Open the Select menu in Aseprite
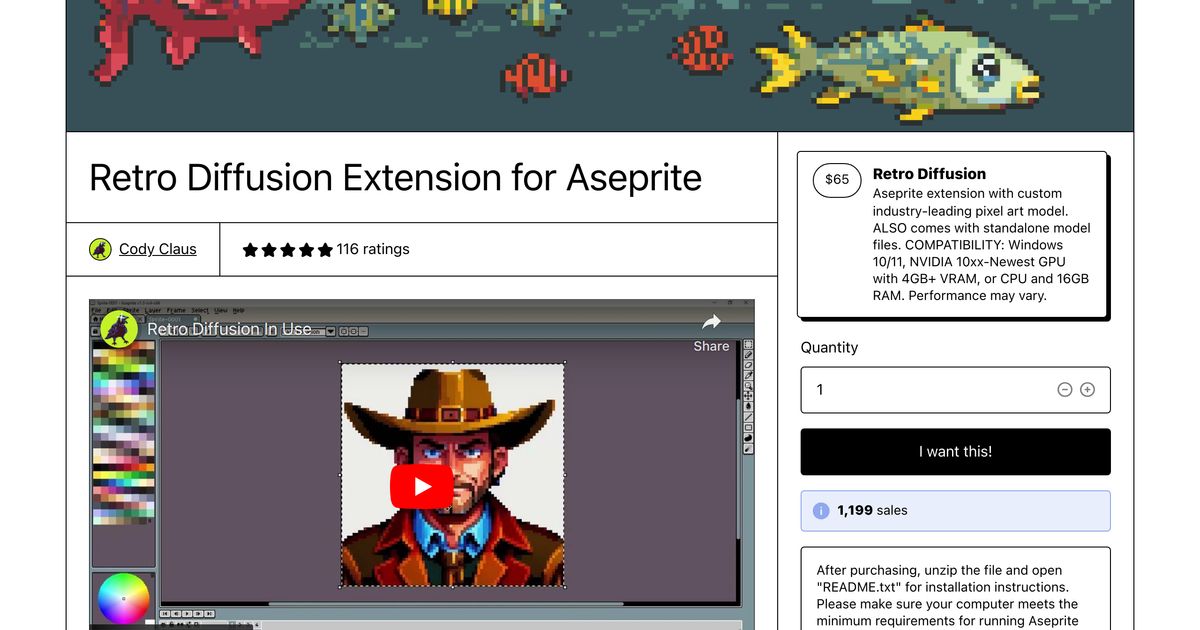 [x=198, y=310]
